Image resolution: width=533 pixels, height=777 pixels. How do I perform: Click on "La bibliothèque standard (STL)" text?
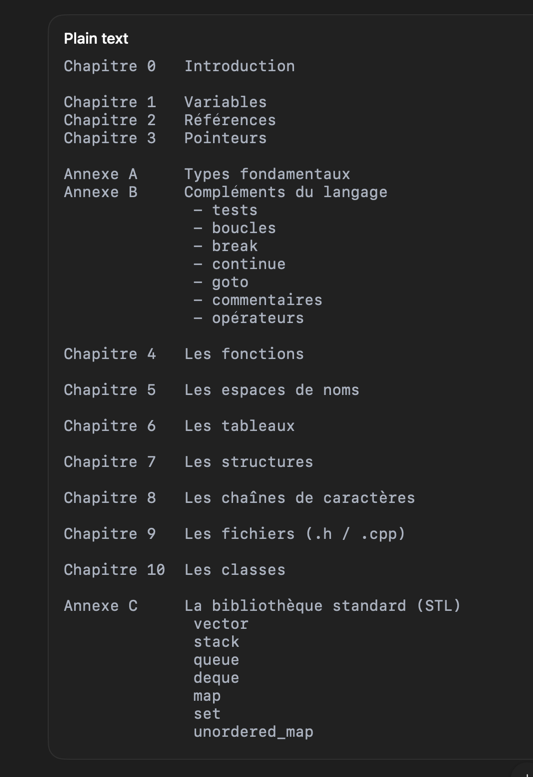pyautogui.click(x=322, y=606)
